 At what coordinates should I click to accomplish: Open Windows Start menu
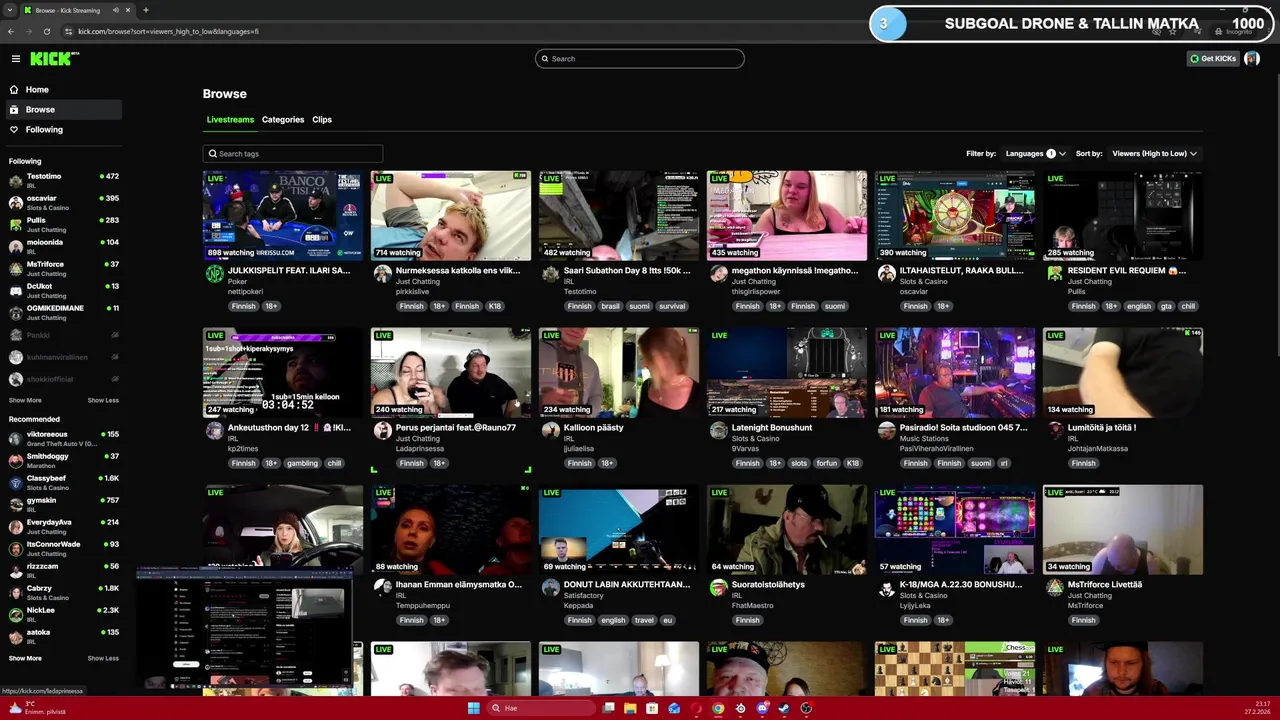473,708
